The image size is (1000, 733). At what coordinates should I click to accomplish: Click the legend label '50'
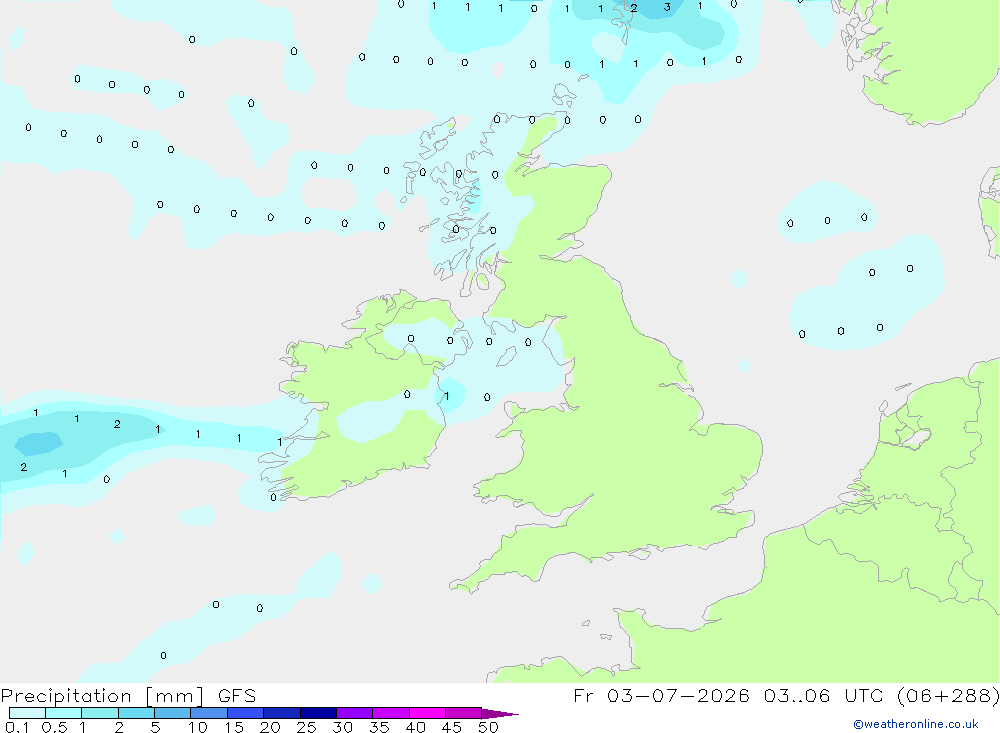coord(488,727)
